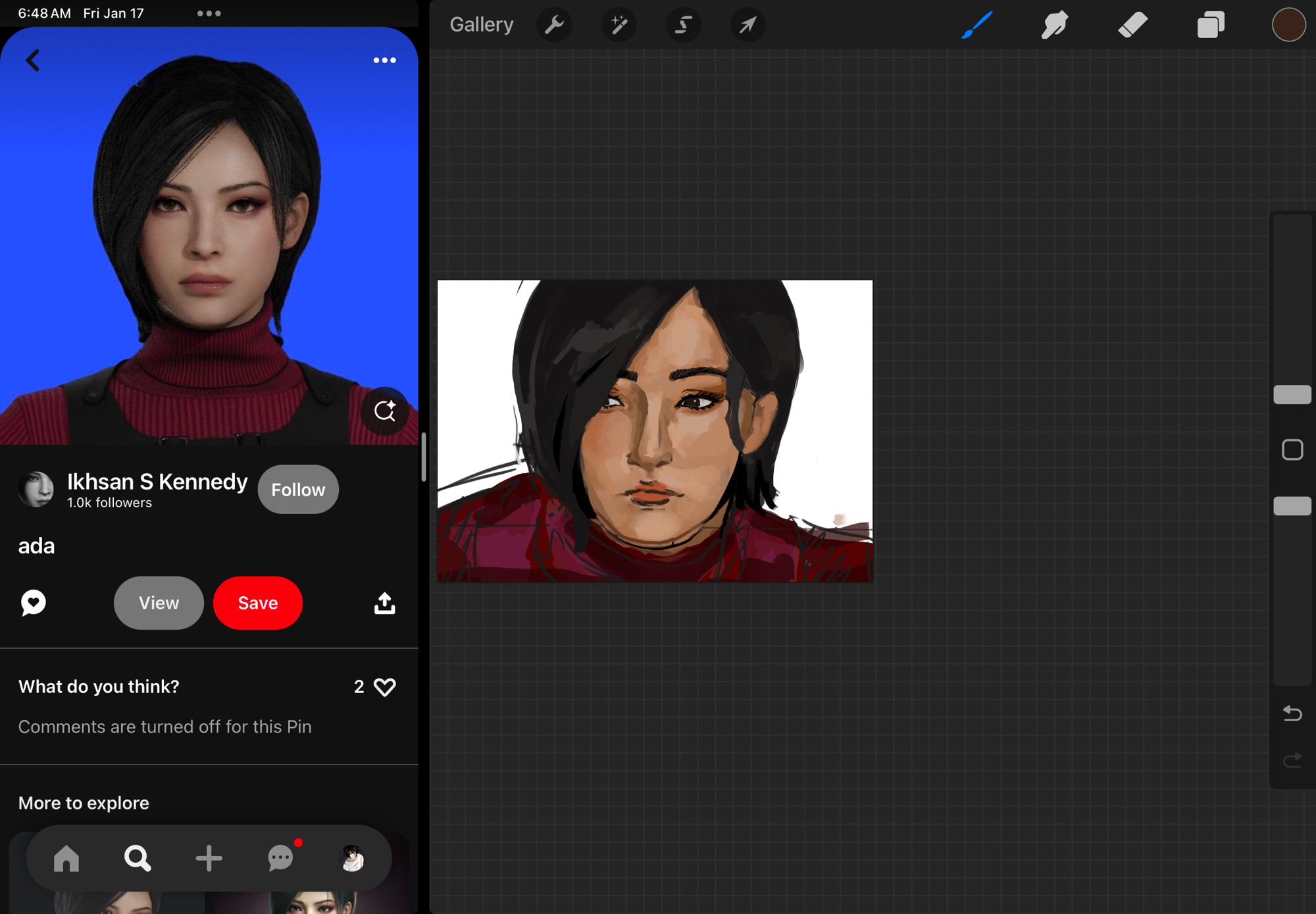Click the split view divider handle

coord(424,457)
